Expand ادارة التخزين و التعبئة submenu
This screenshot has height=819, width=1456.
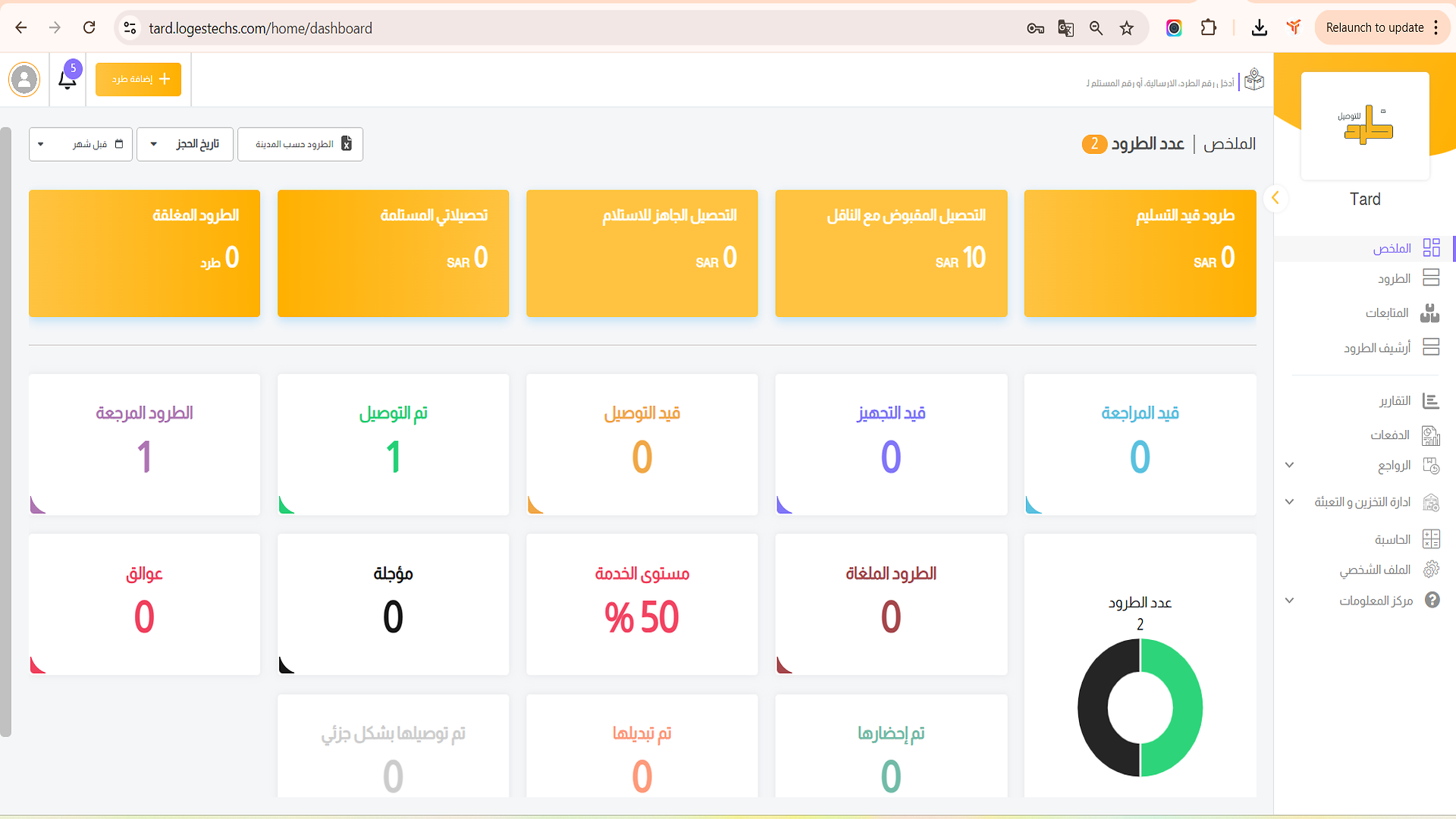coord(1289,502)
